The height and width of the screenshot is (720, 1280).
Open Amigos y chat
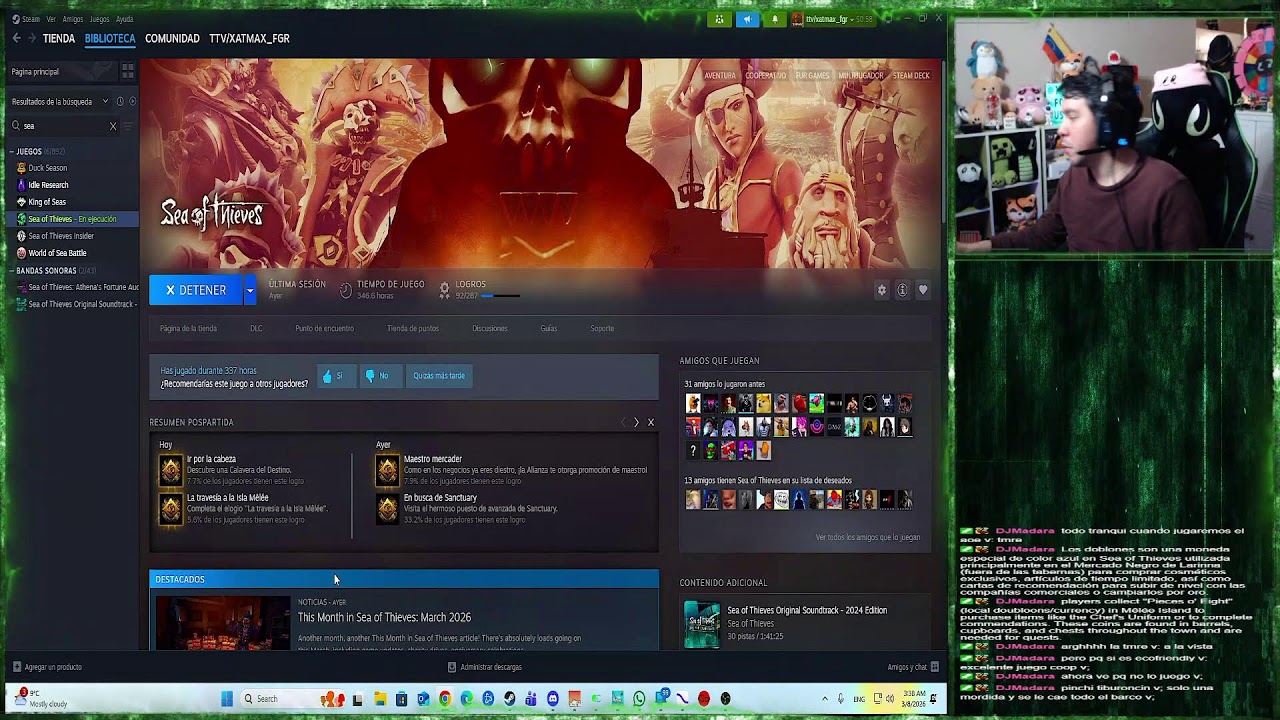coord(912,667)
